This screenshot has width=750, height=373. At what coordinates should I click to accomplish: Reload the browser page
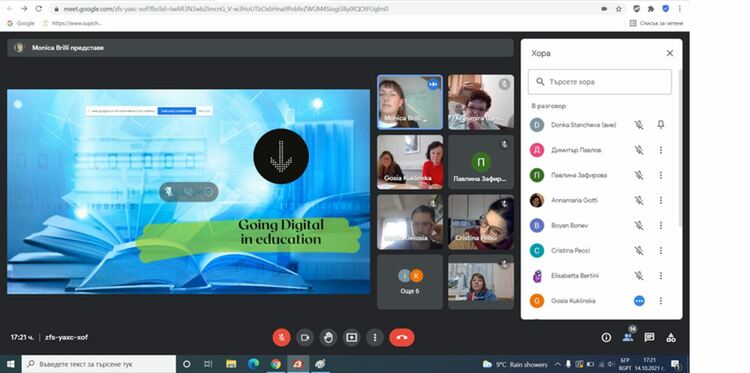(x=39, y=9)
